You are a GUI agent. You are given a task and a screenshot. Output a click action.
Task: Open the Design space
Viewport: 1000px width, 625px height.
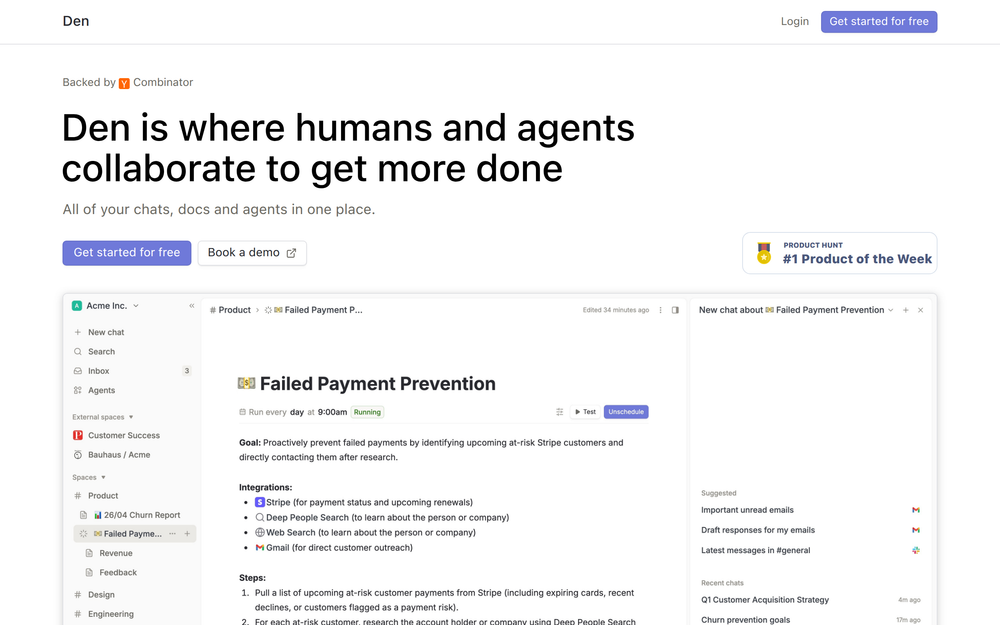point(101,594)
